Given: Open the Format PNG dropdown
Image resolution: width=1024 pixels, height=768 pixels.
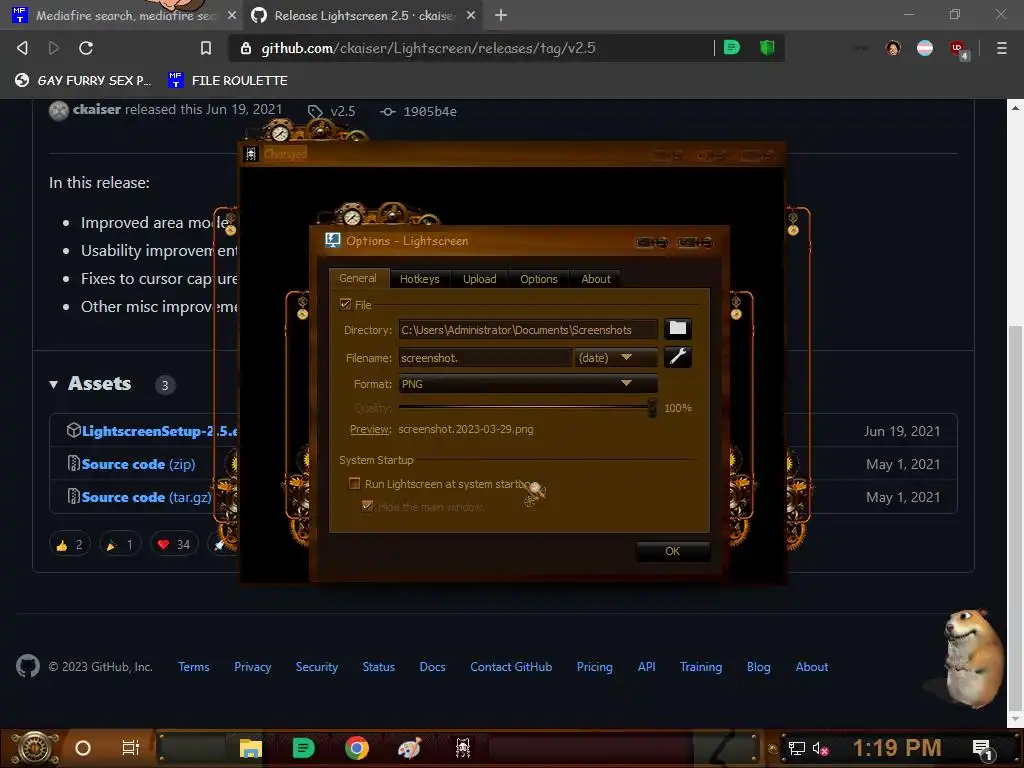Looking at the screenshot, I should coord(528,384).
